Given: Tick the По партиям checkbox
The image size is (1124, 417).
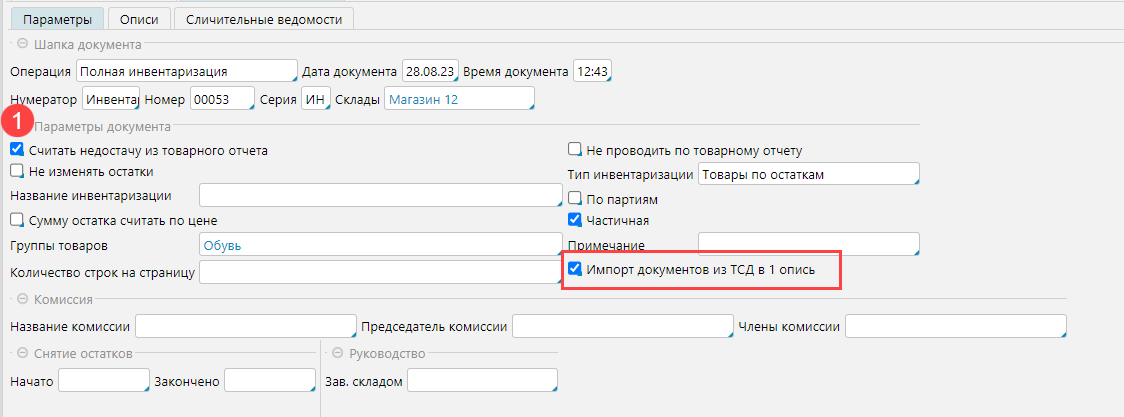Looking at the screenshot, I should [x=575, y=198].
